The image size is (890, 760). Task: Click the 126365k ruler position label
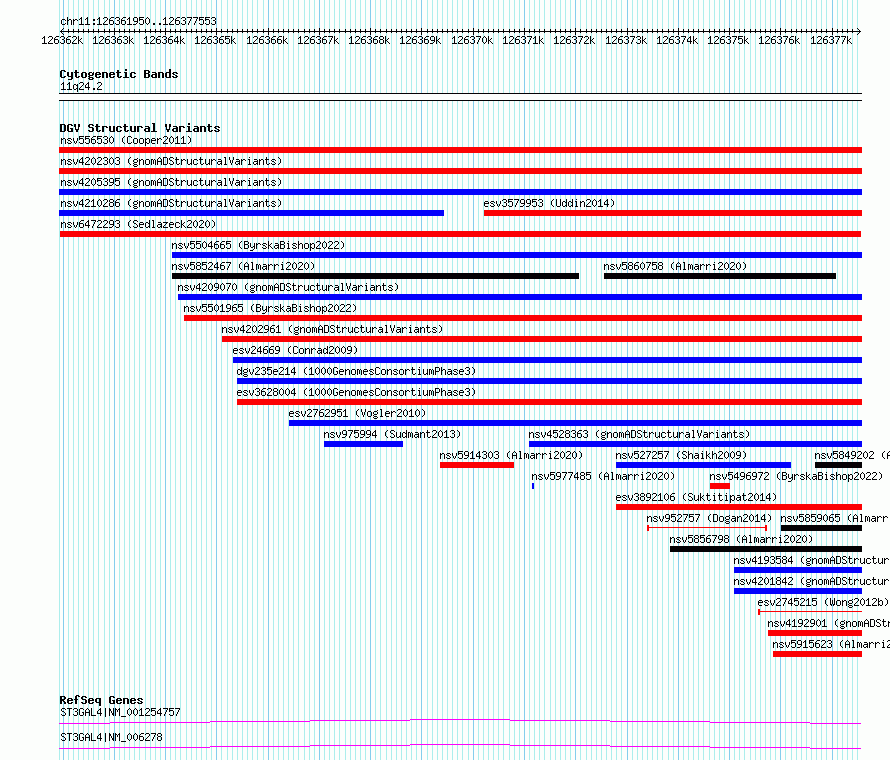[215, 40]
